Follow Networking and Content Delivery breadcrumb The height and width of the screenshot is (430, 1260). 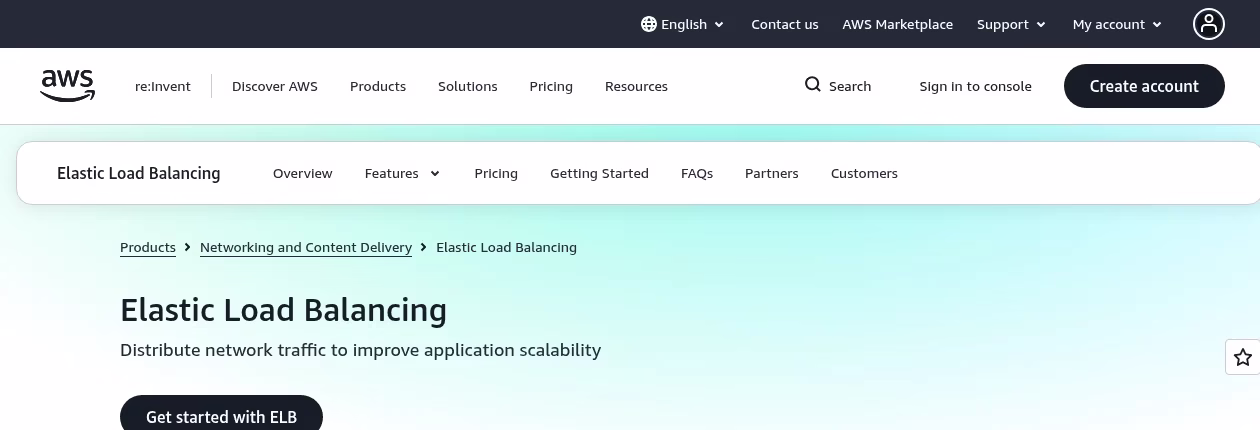[x=306, y=247]
